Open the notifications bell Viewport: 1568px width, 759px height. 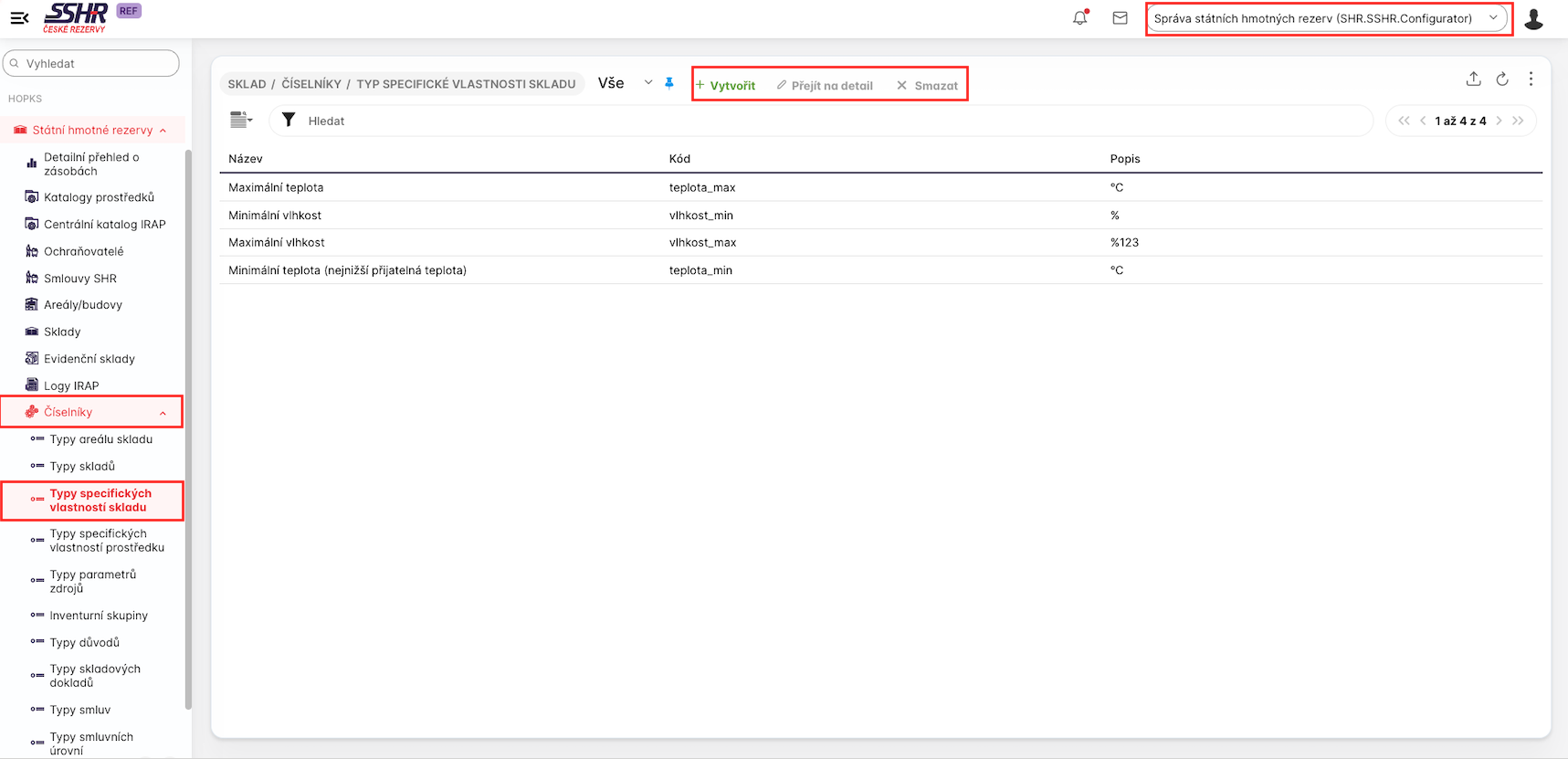pos(1080,17)
